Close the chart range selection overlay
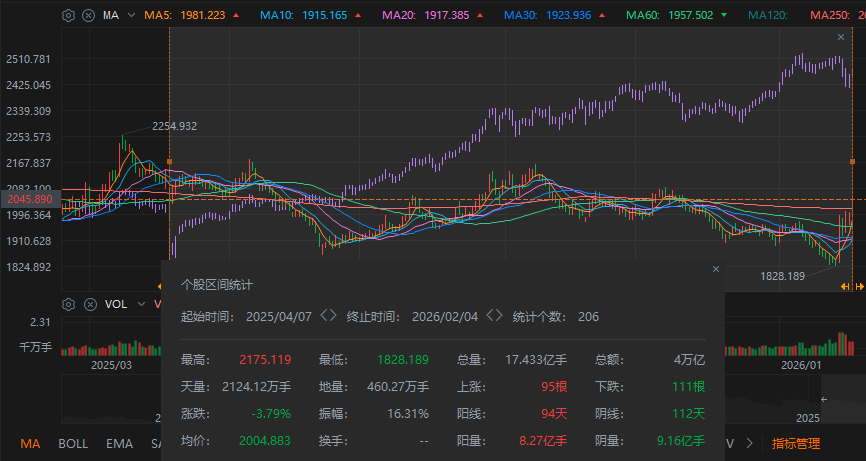This screenshot has width=866, height=461. point(841,36)
